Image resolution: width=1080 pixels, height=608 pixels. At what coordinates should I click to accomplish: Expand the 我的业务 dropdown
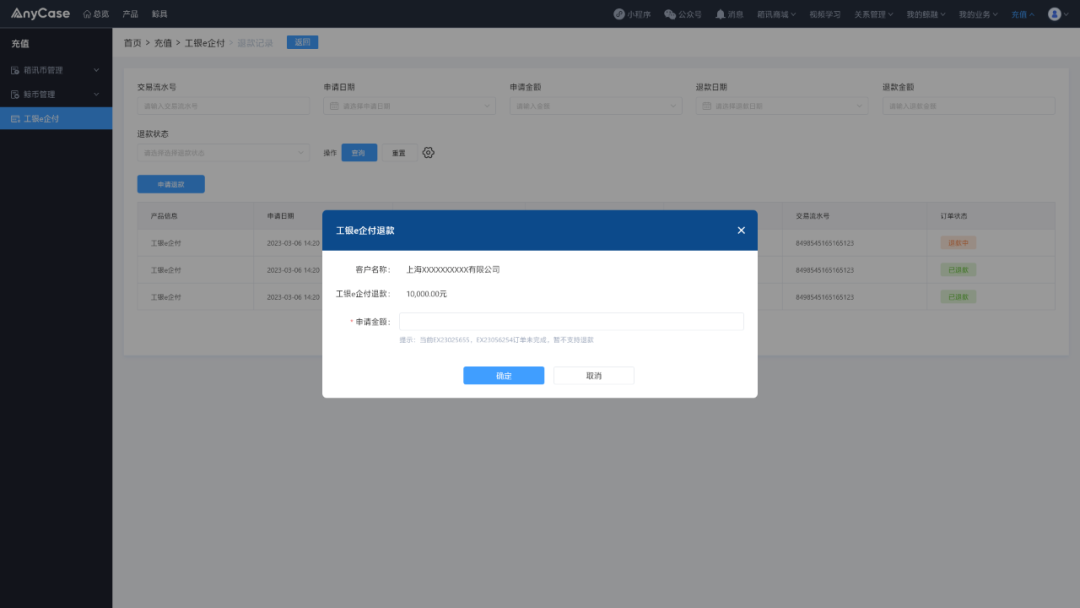pyautogui.click(x=978, y=14)
